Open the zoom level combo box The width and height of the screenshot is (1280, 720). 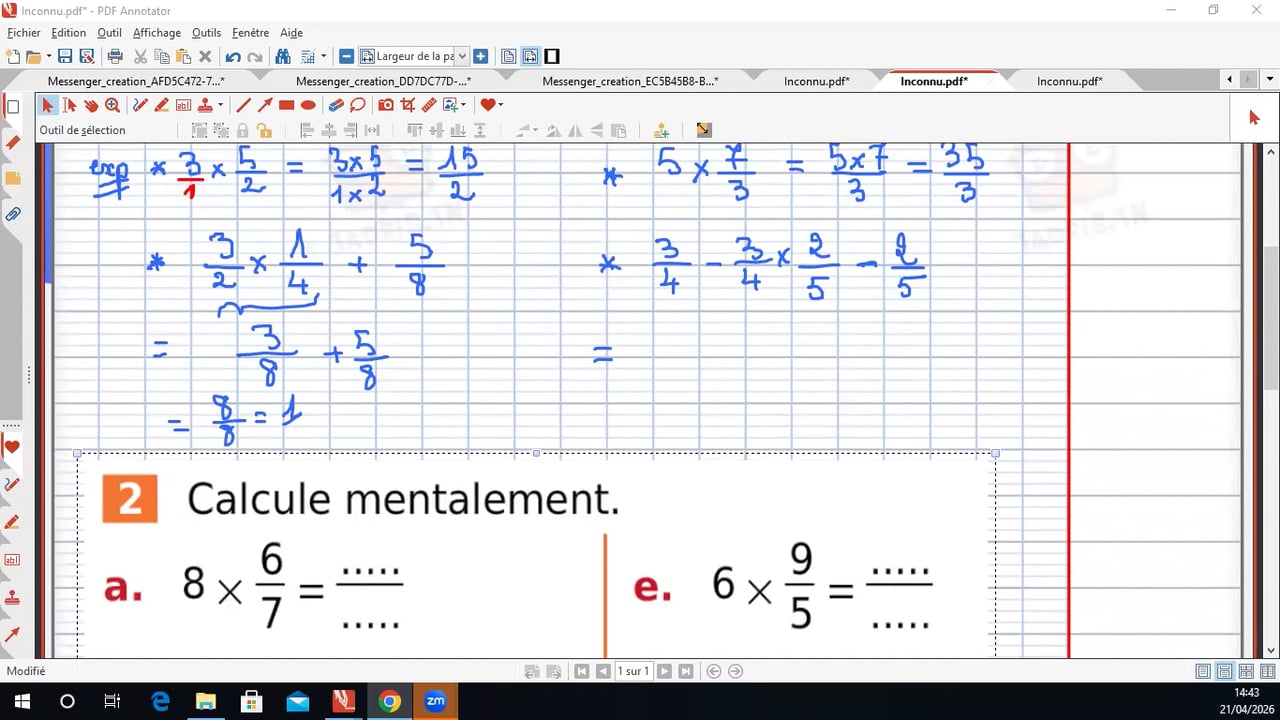tap(413, 57)
